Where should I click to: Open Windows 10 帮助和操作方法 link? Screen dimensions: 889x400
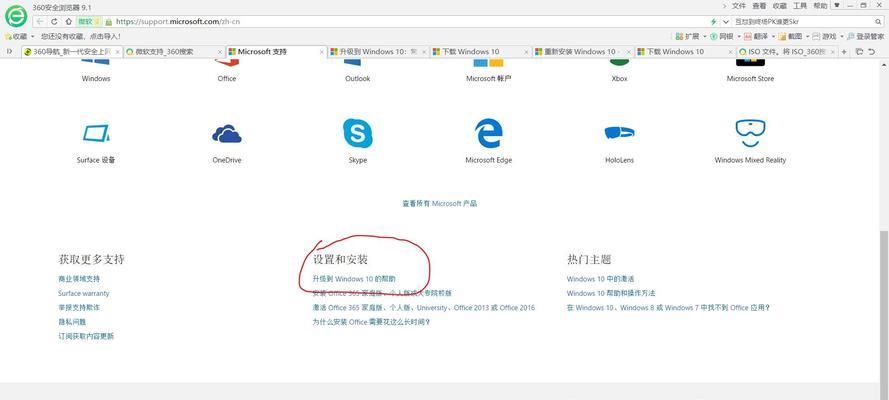pyautogui.click(x=611, y=293)
